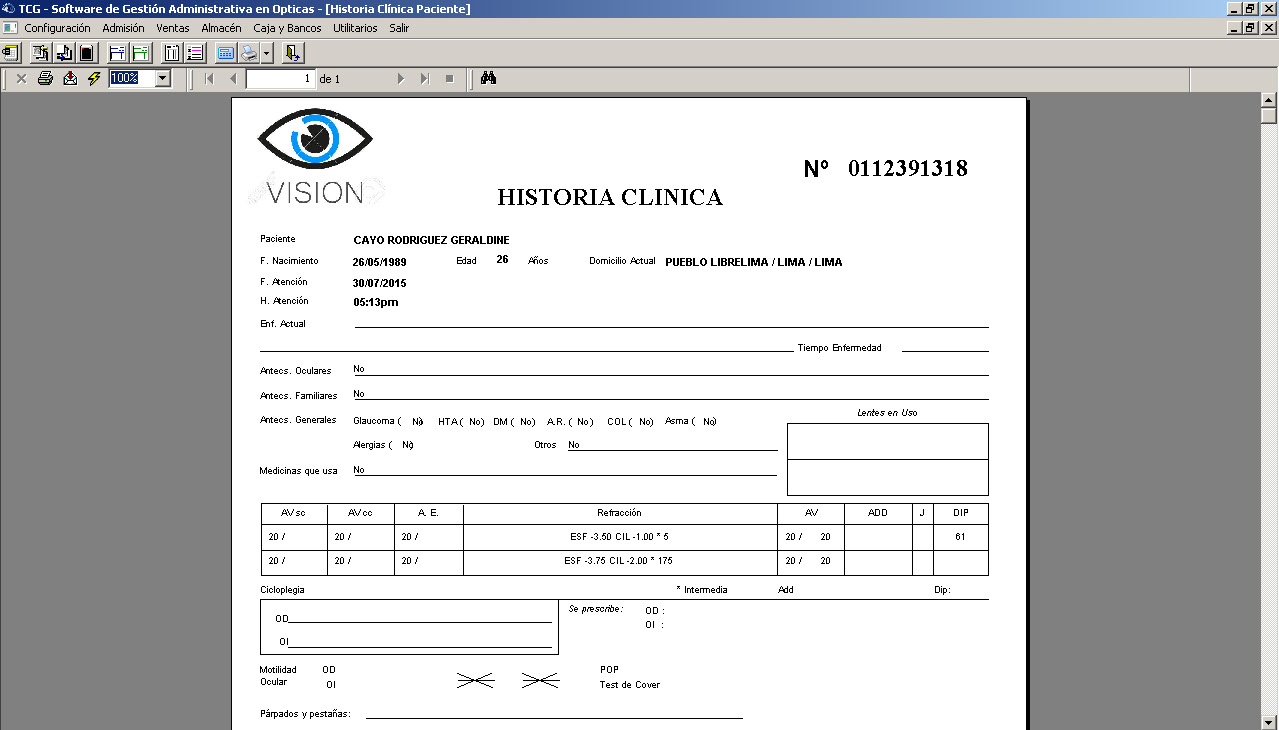Image resolution: width=1279 pixels, height=730 pixels.
Task: Open the Configuración menu
Action: [57, 28]
